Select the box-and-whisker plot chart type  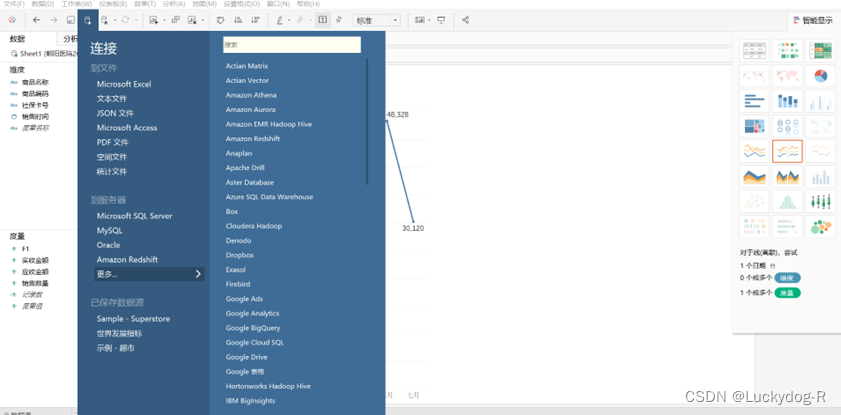tap(820, 202)
